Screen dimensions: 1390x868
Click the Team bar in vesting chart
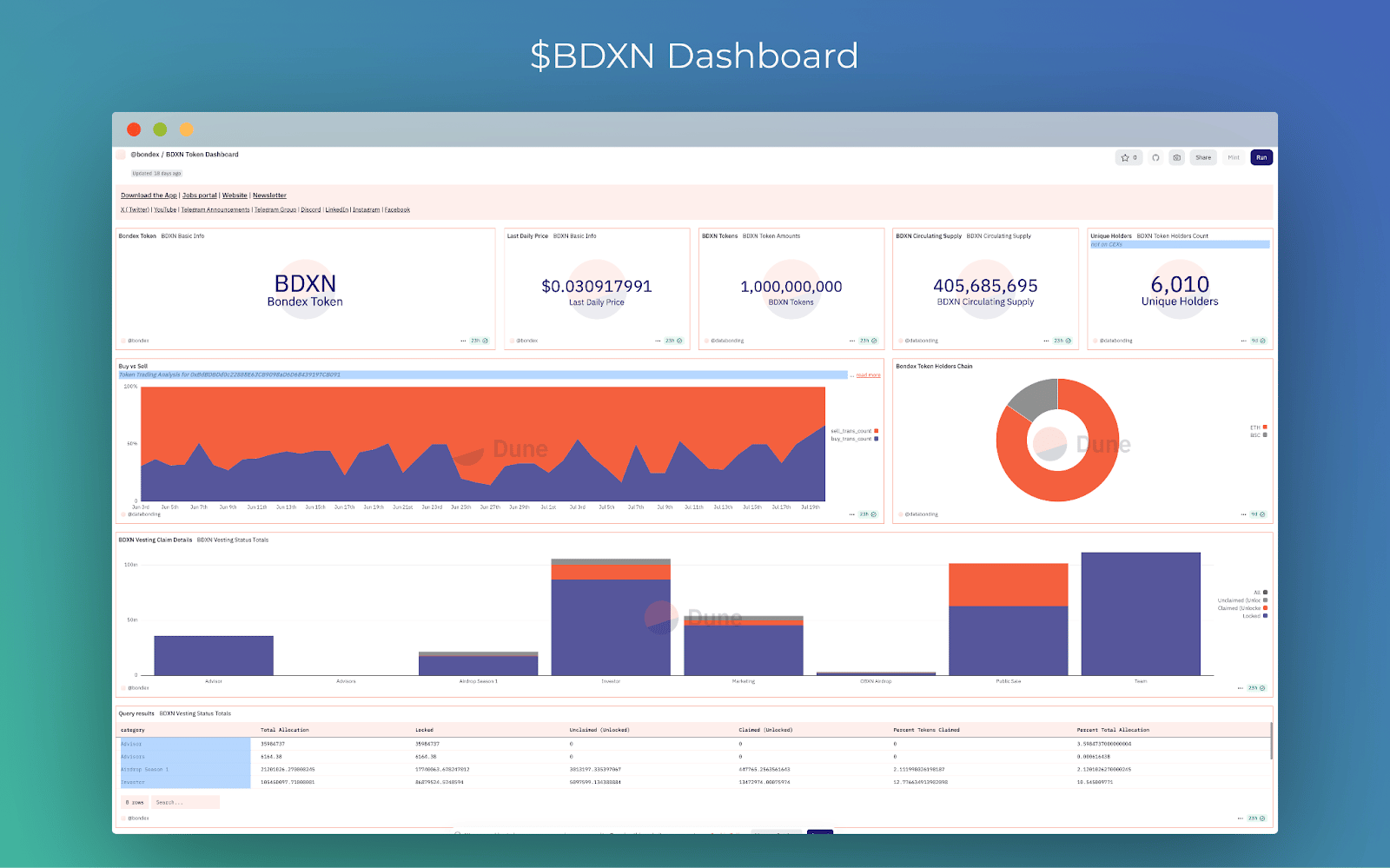click(x=1141, y=613)
